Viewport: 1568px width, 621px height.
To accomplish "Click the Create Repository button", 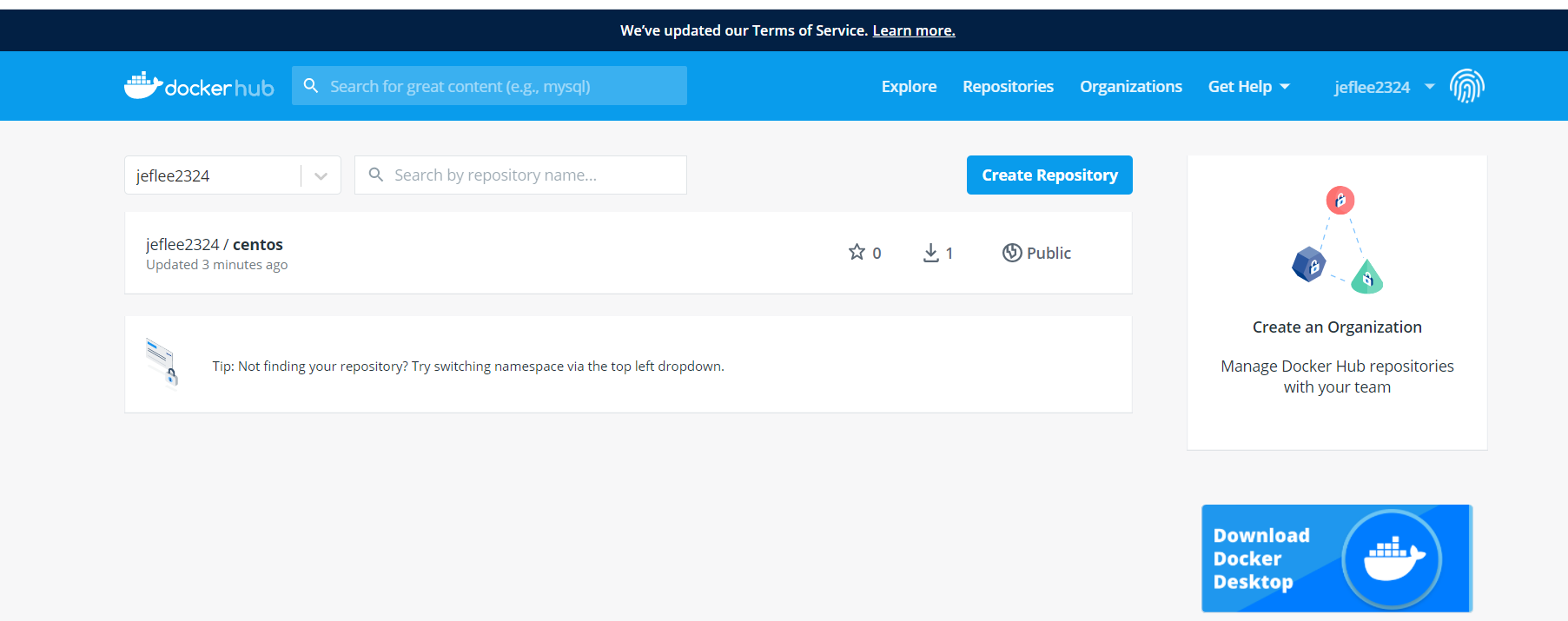I will pos(1049,175).
